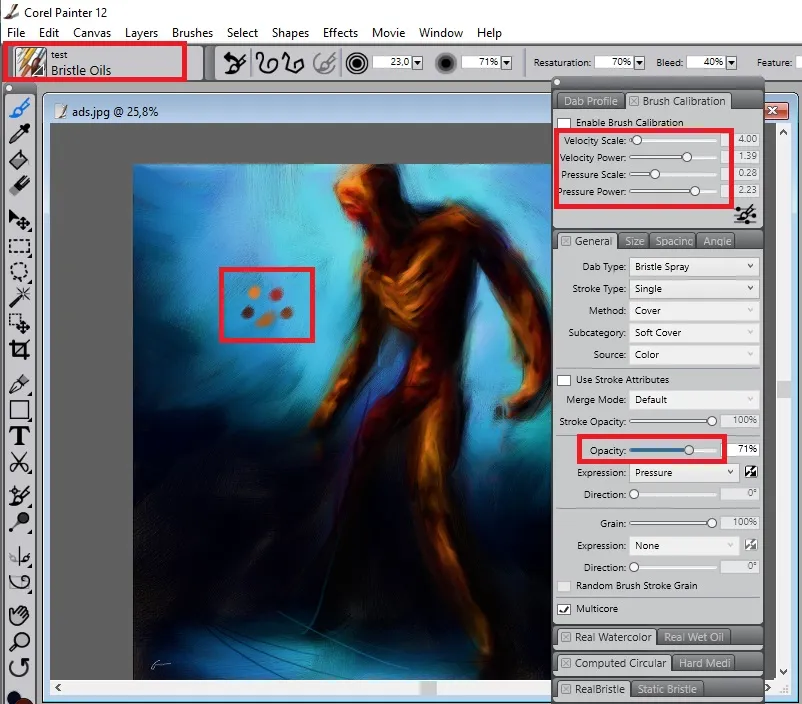This screenshot has height=704, width=802.
Task: Click the Velocity Power slider
Action: pos(673,158)
